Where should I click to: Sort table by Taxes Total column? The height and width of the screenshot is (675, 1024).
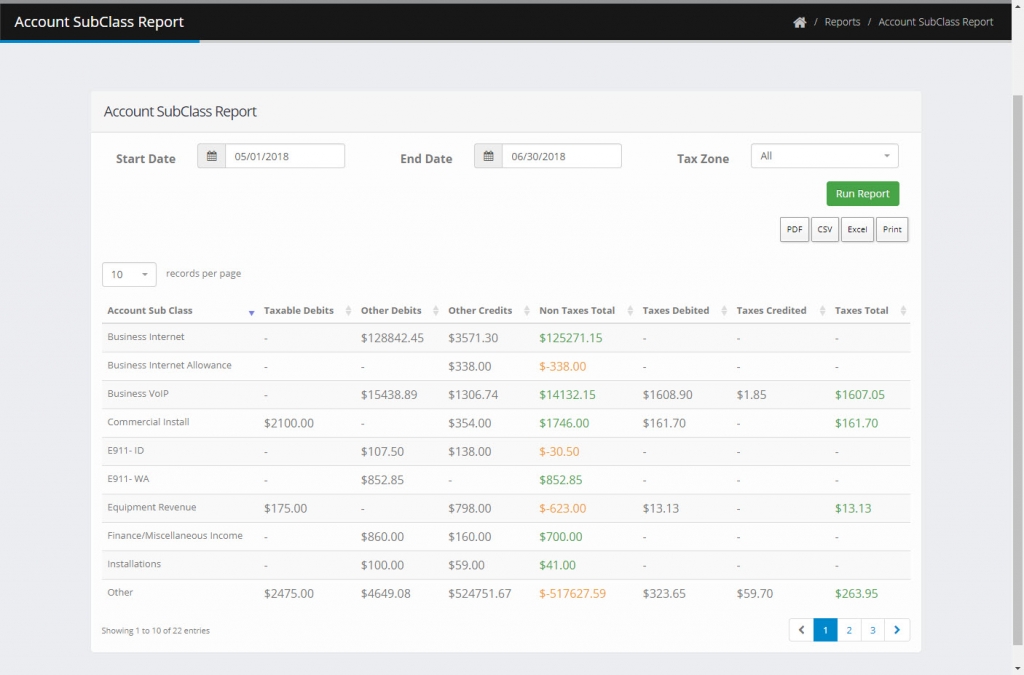click(x=861, y=311)
